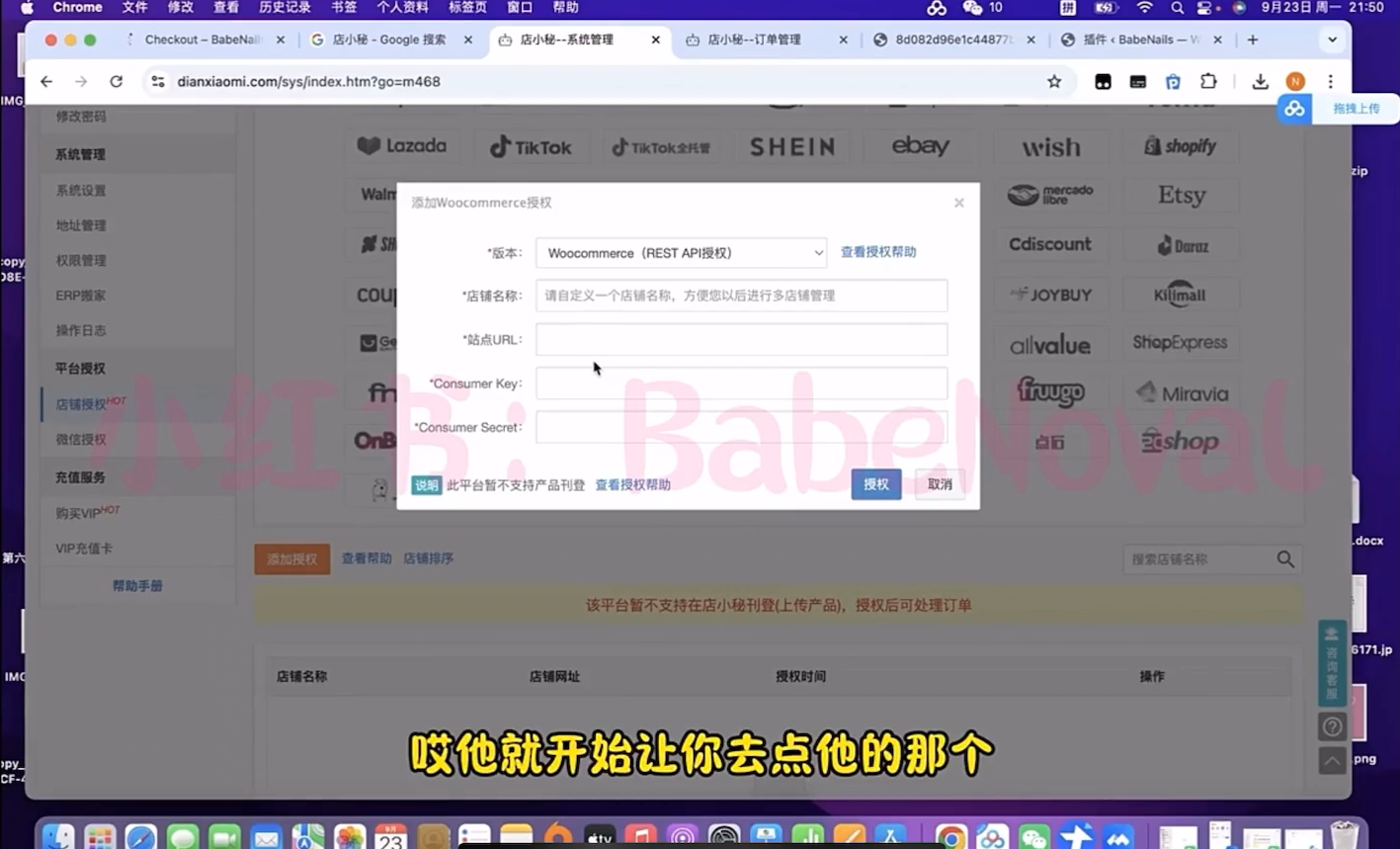Switch to the 店小秘--订单管理 tab

[755, 41]
